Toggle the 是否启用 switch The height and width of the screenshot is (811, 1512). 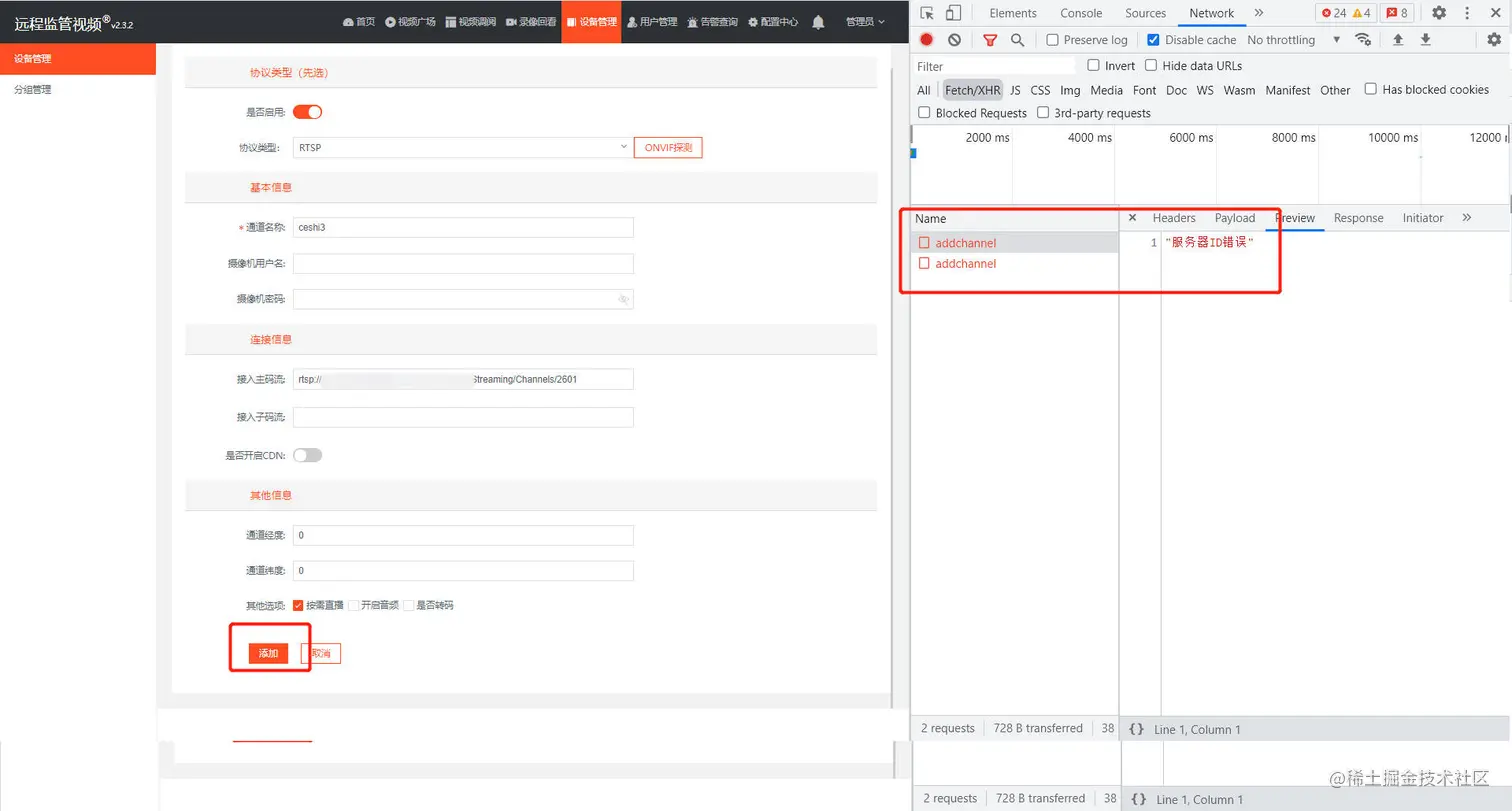(307, 112)
